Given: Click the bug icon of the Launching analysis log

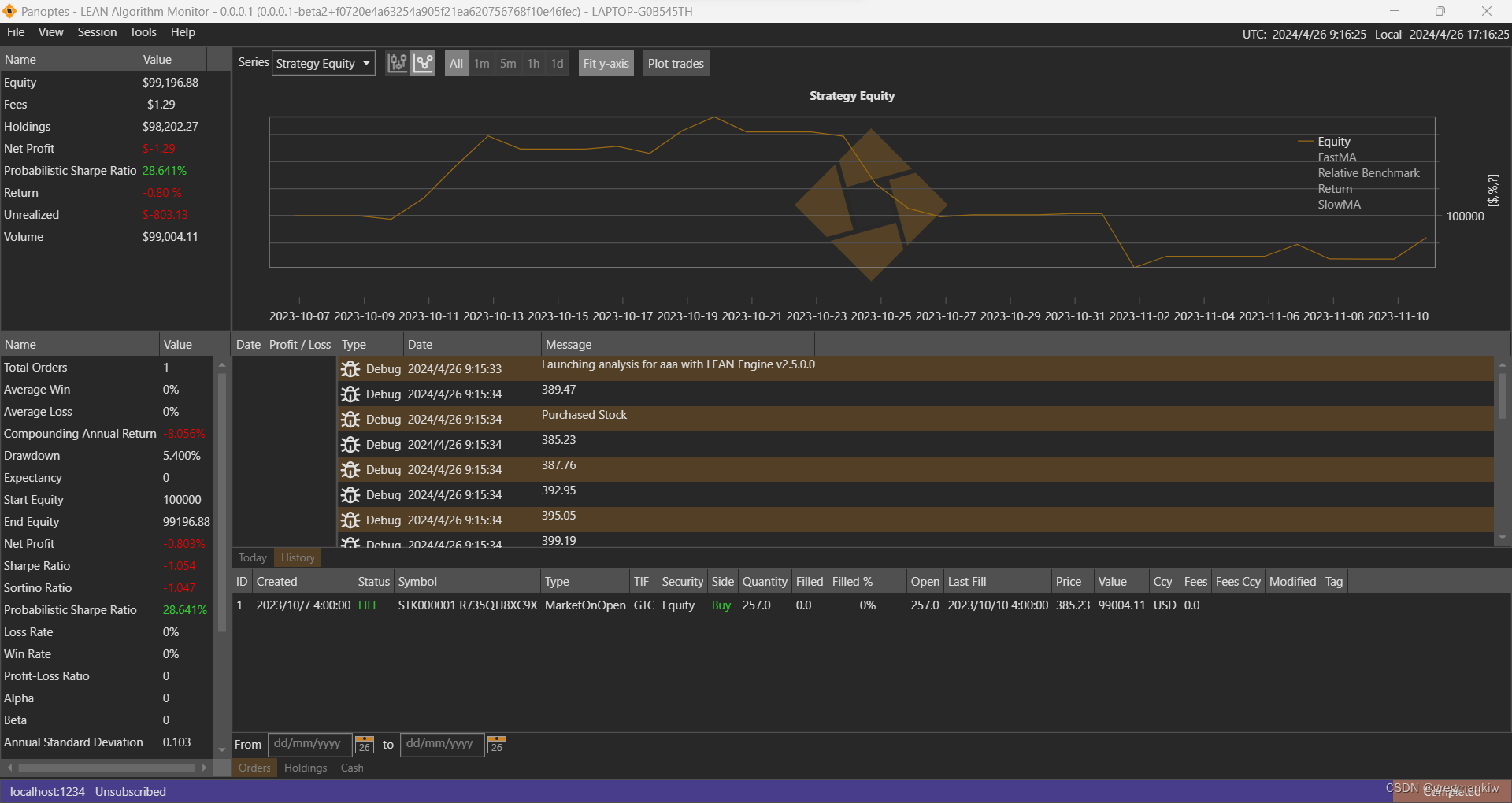Looking at the screenshot, I should (350, 369).
